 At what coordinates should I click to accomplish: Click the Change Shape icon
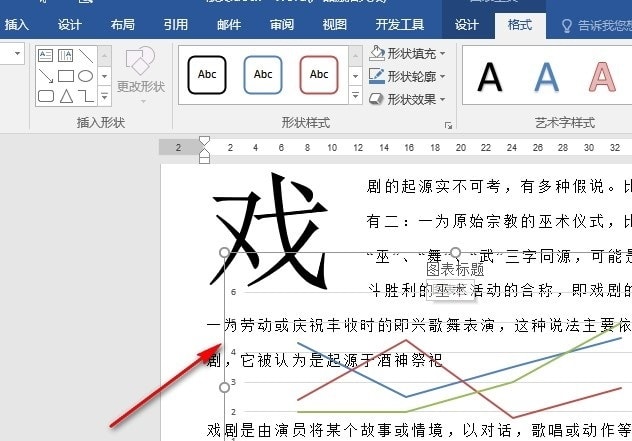tap(140, 60)
